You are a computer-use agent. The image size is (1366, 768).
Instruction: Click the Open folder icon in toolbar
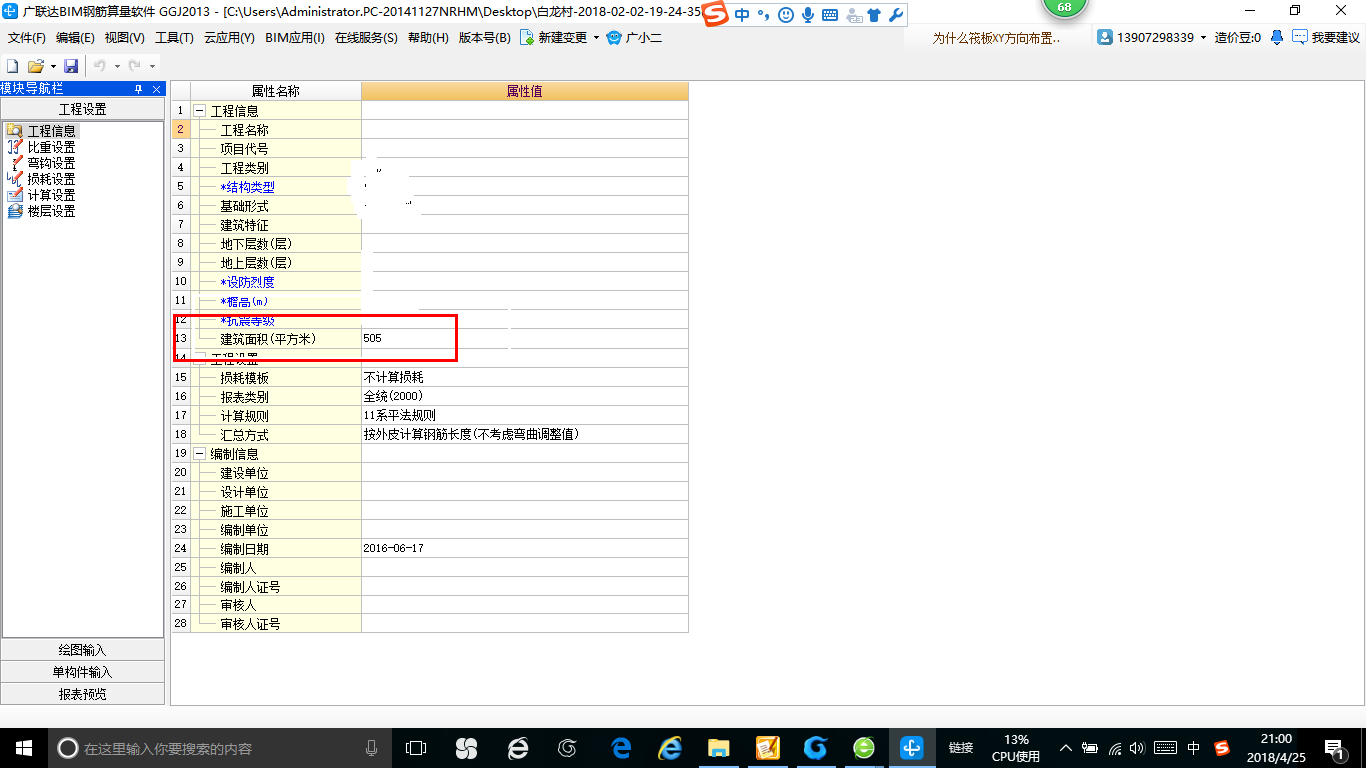tap(35, 65)
